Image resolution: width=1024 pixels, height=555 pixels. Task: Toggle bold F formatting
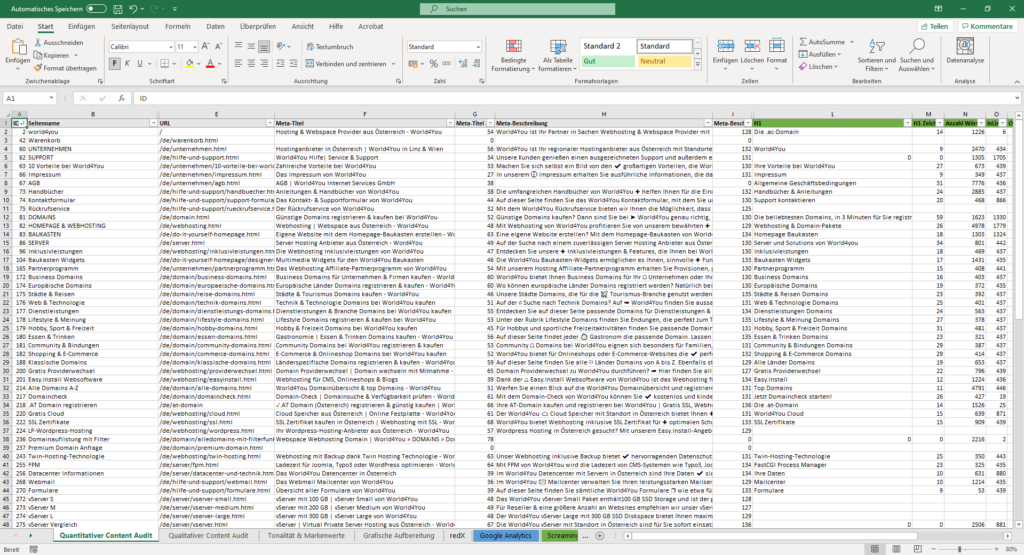coord(115,64)
